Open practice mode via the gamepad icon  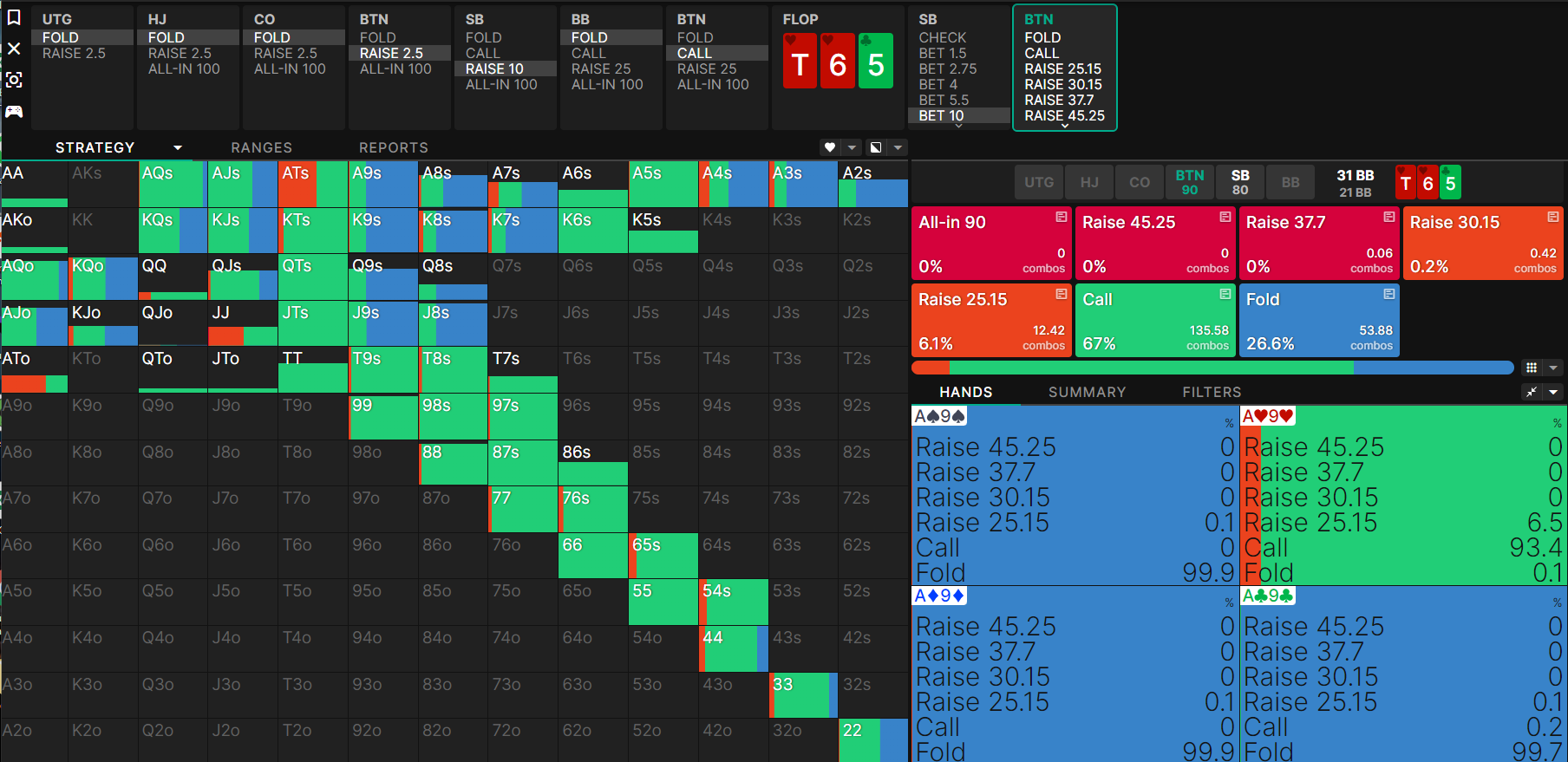14,111
